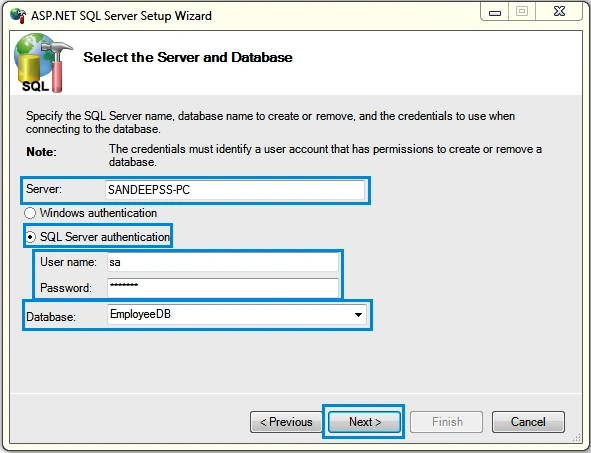Cancel the setup wizard
This screenshot has height=453, width=591.
click(528, 422)
